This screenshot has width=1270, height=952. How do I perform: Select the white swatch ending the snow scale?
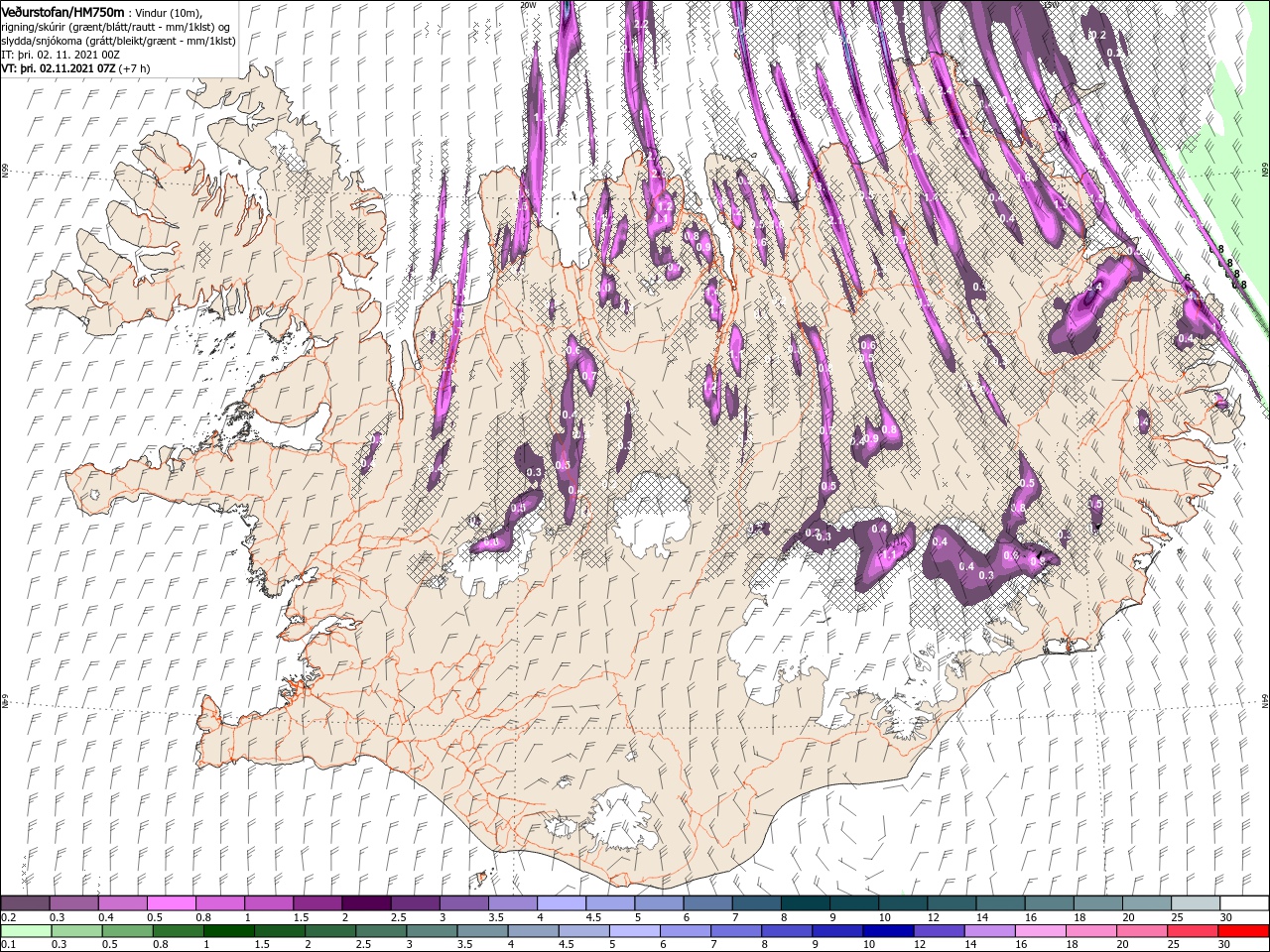1243,903
